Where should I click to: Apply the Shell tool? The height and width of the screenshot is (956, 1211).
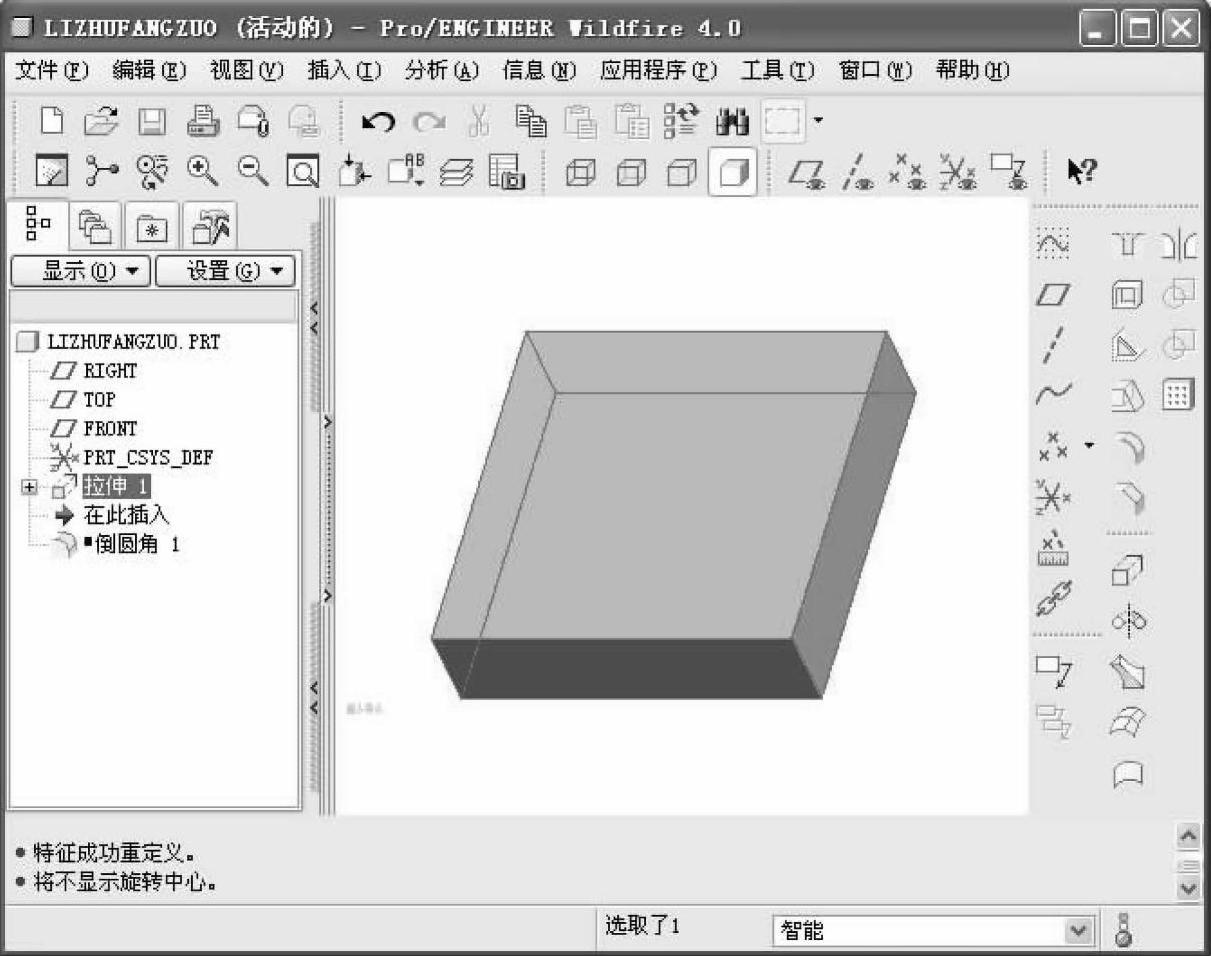click(x=1128, y=295)
